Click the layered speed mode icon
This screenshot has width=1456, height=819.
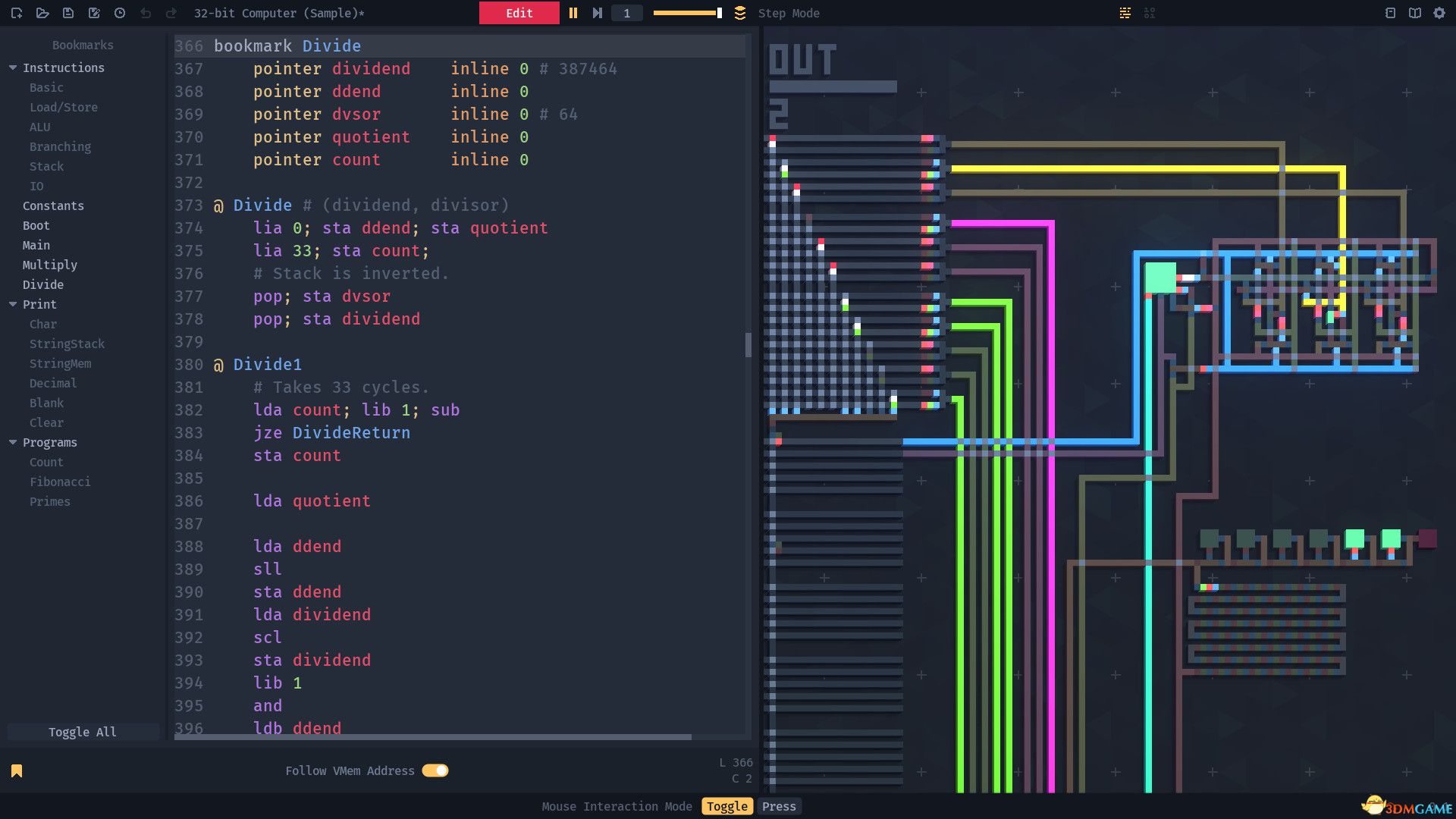(740, 13)
